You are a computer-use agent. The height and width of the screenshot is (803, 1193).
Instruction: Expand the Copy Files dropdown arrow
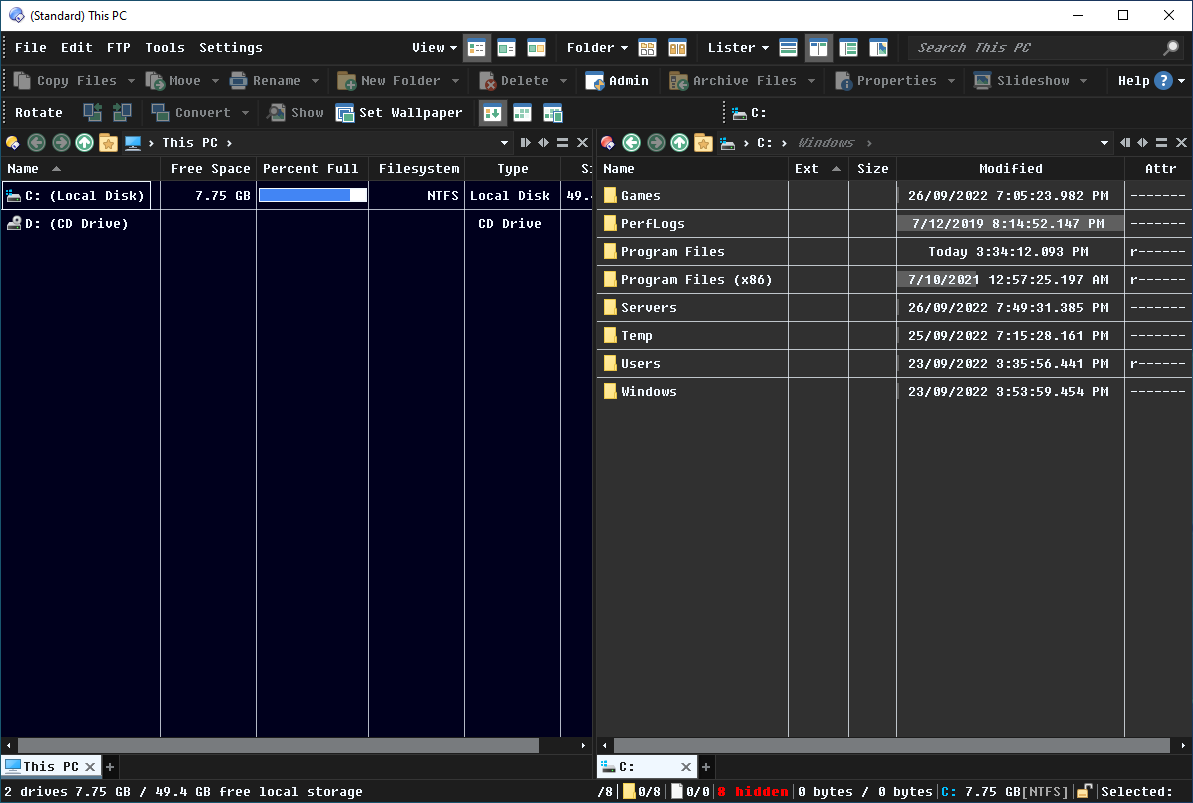(x=132, y=81)
